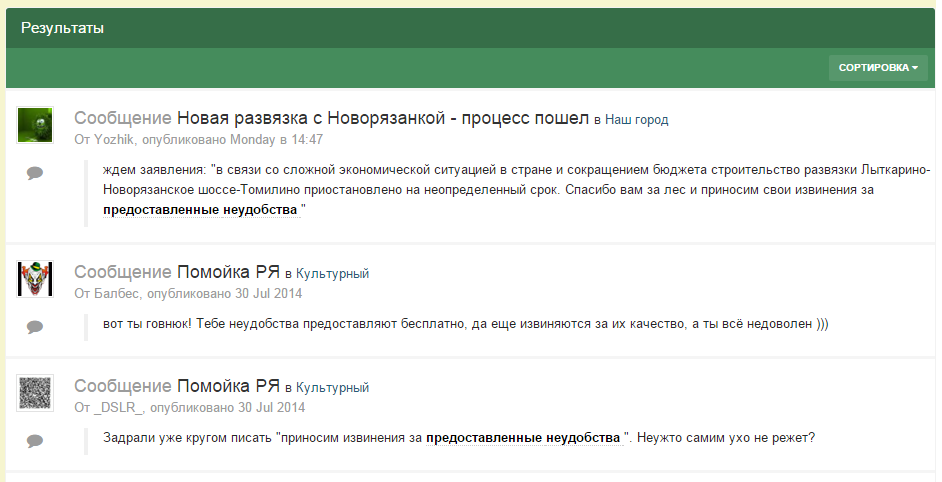Image resolution: width=942 pixels, height=482 pixels.
Task: Click the post text starting Задрали уже кругом
Action: (459, 438)
